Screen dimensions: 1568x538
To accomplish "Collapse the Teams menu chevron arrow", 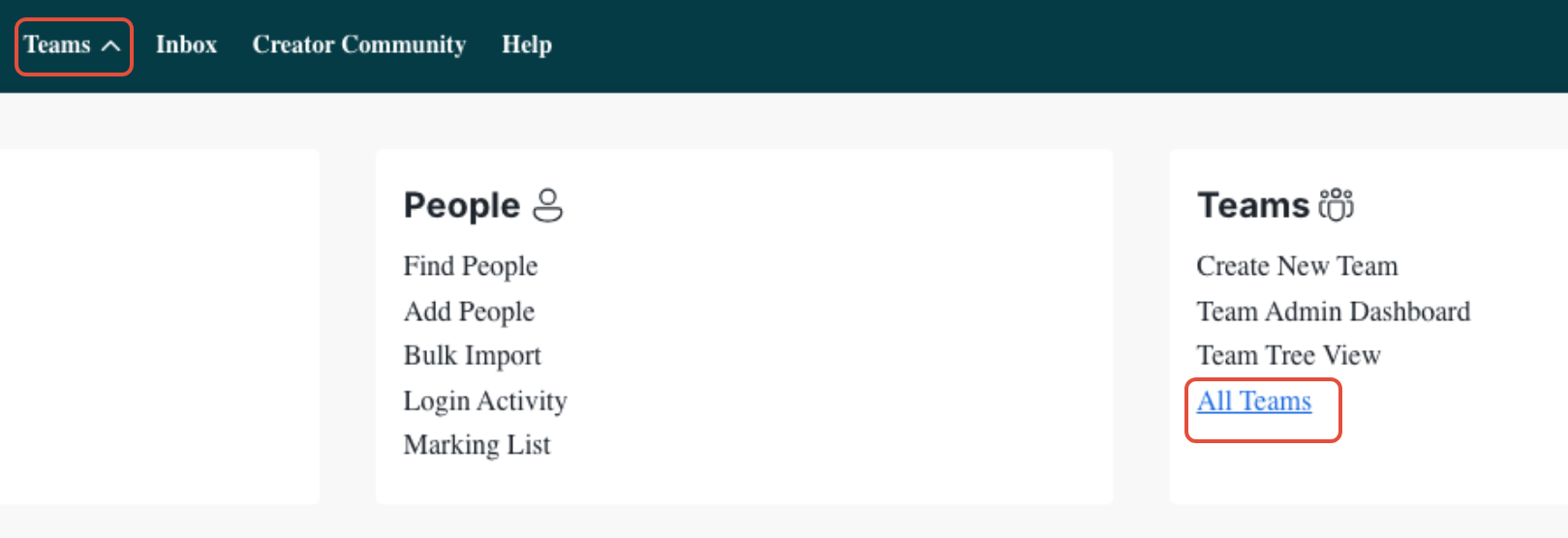I will click(110, 45).
